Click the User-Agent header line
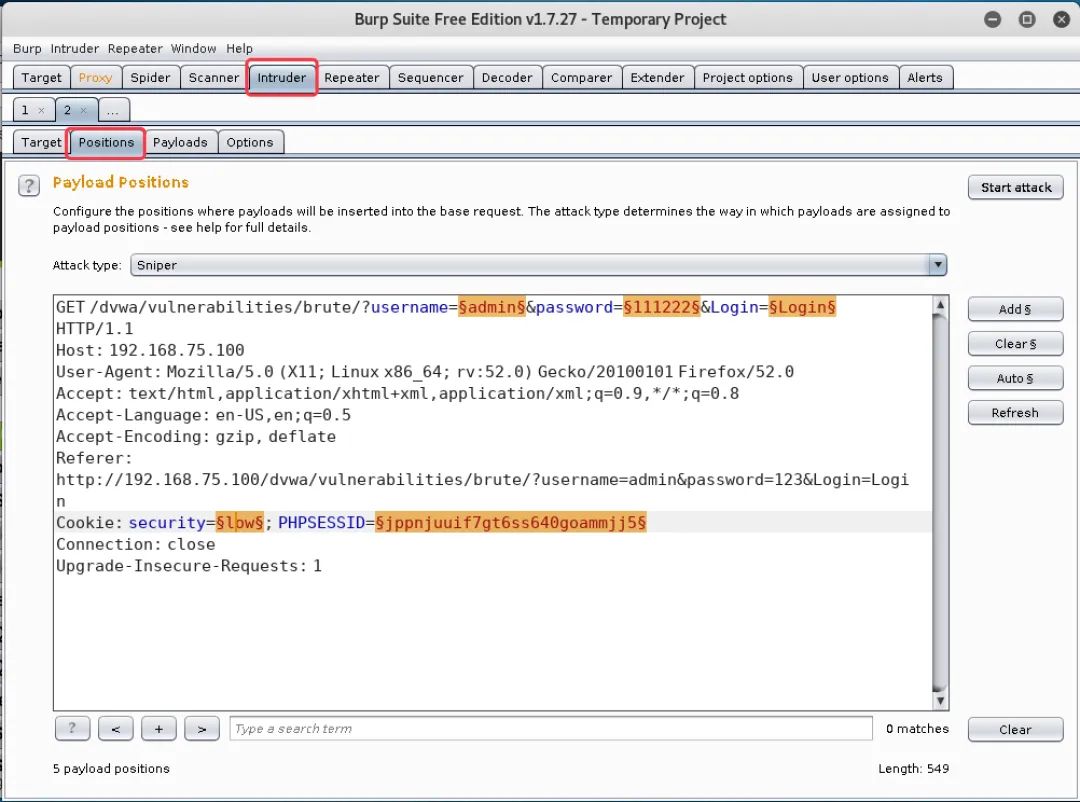Viewport: 1080px width, 802px height. 425,372
